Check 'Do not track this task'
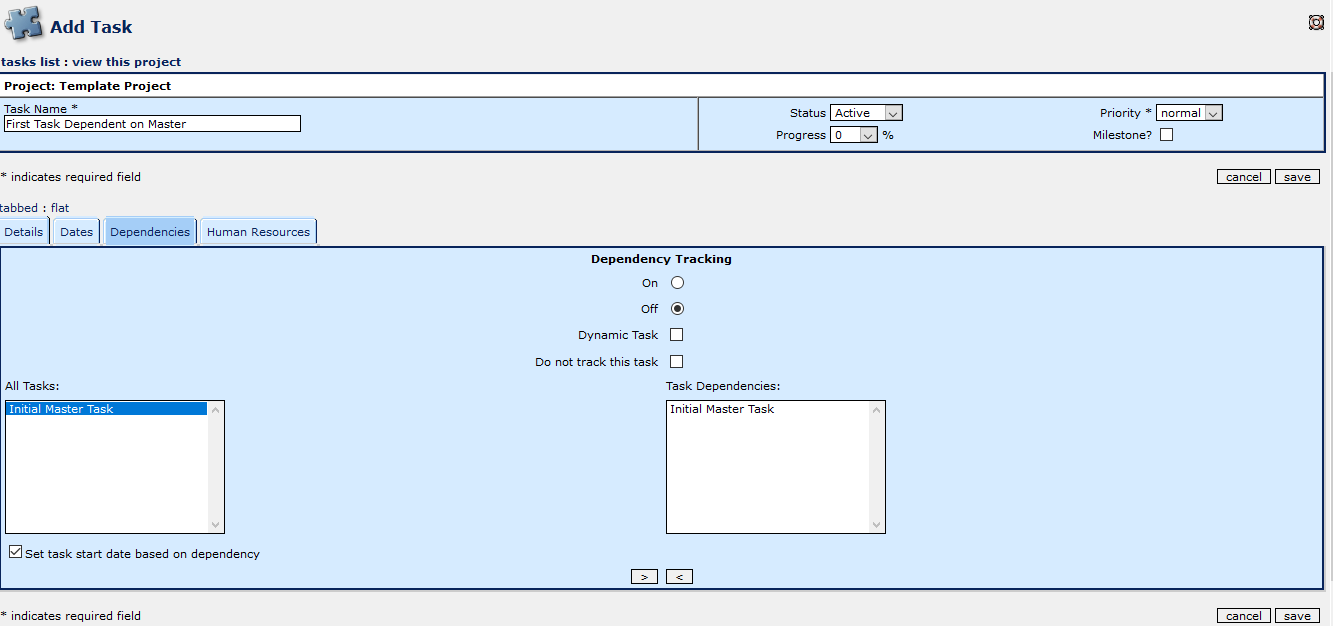The image size is (1333, 626). point(677,361)
